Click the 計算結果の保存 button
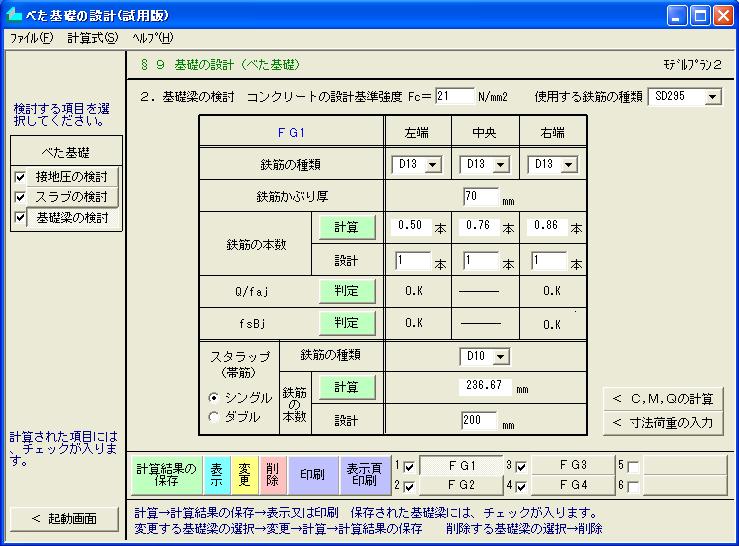The width and height of the screenshot is (739, 546). pos(166,474)
